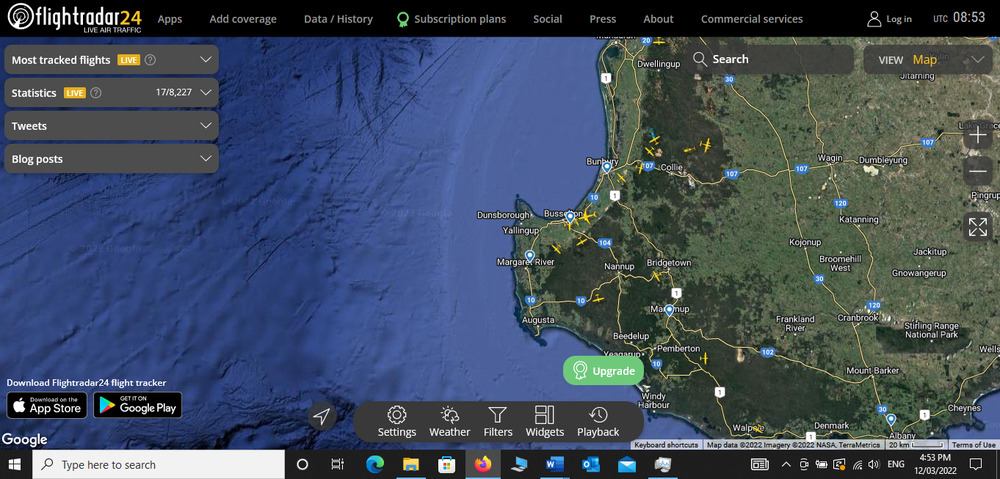Viewport: 1000px width, 479px height.
Task: Click the green Upgrade button
Action: (x=603, y=371)
